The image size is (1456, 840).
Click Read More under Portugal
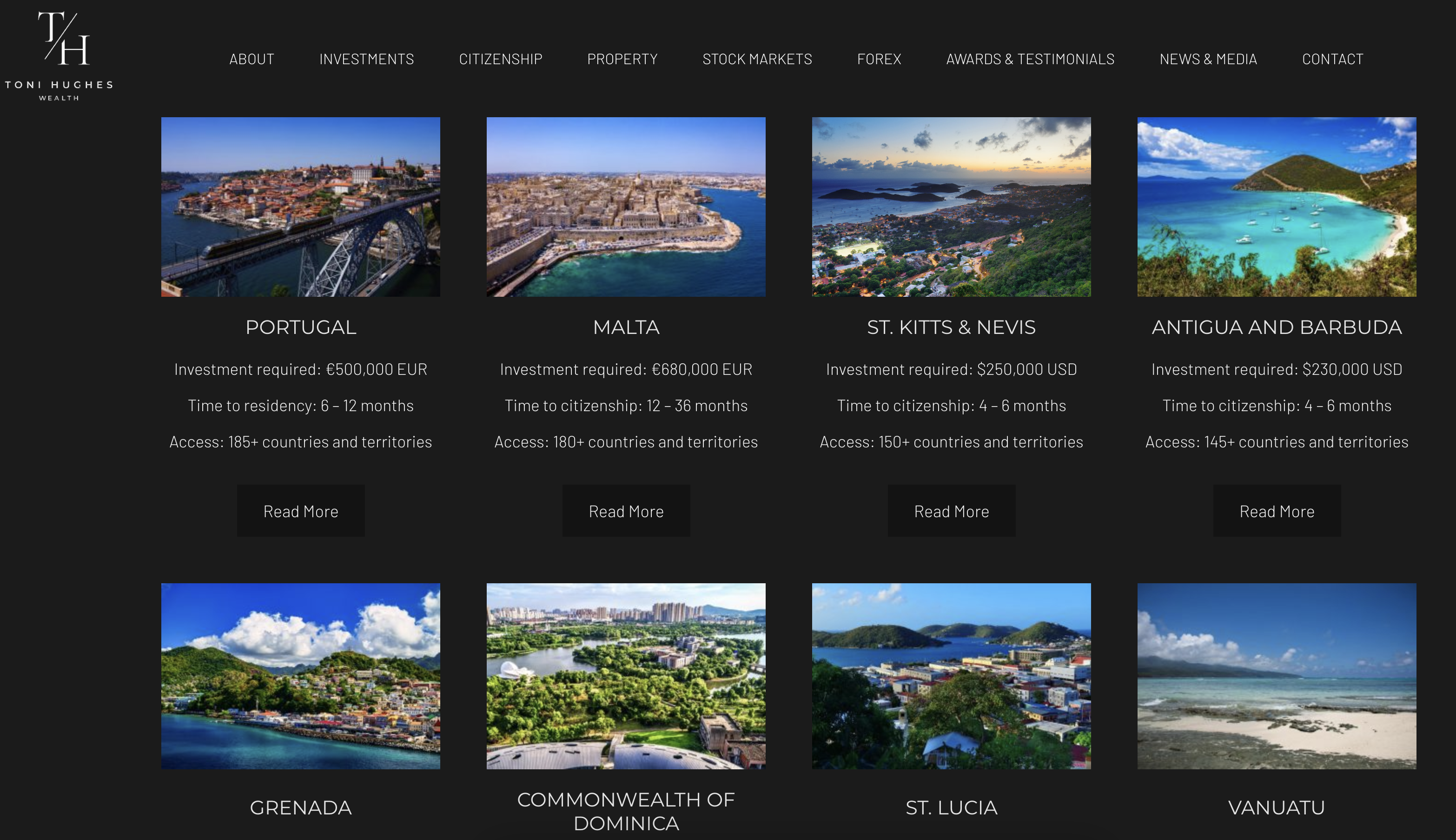[x=300, y=511]
